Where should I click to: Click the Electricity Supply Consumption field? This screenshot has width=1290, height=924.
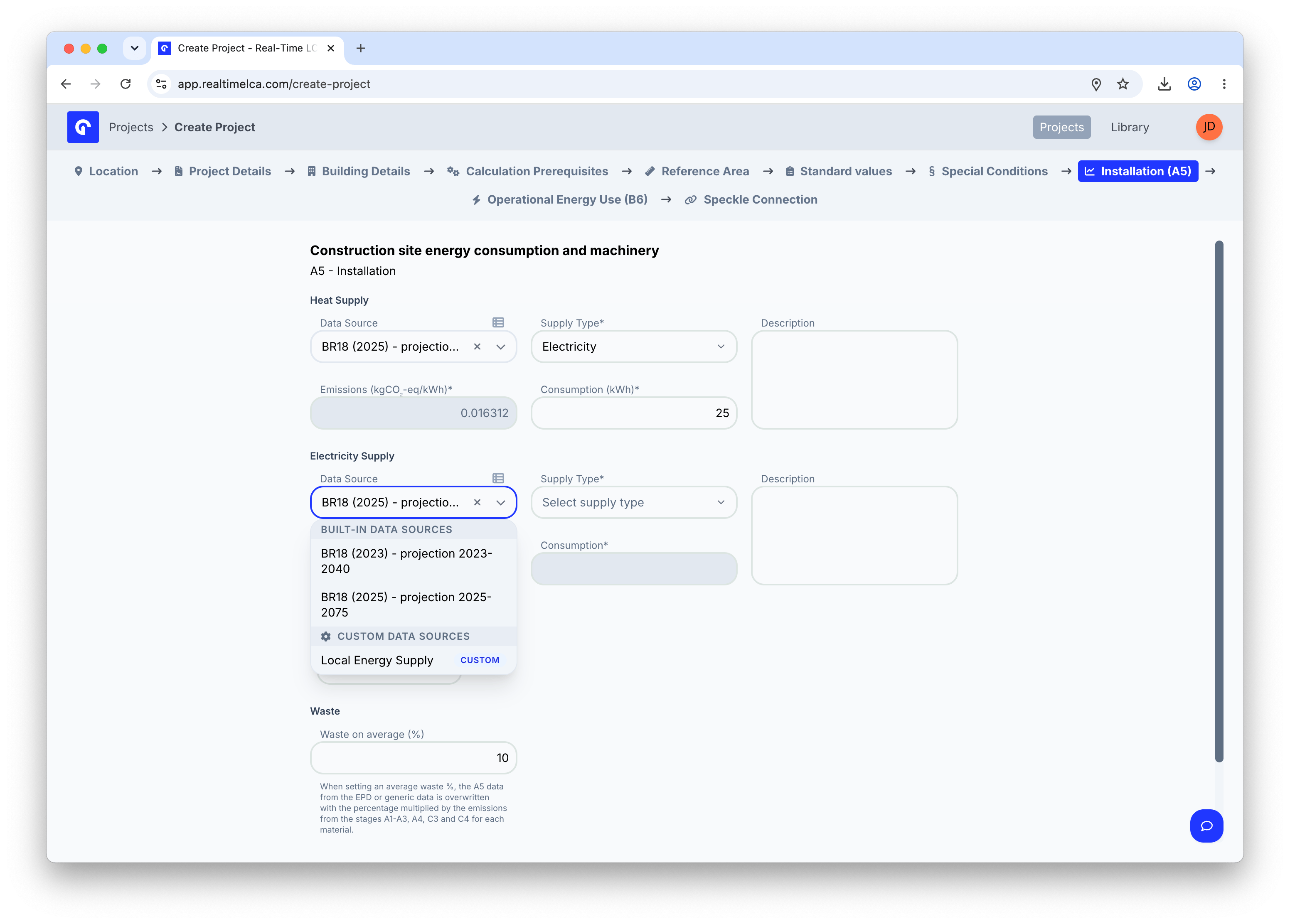[634, 569]
